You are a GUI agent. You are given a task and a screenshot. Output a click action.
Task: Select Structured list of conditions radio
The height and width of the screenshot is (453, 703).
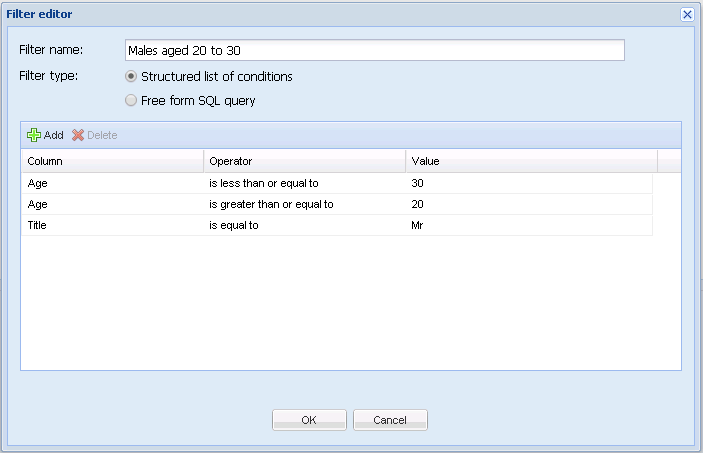(130, 77)
